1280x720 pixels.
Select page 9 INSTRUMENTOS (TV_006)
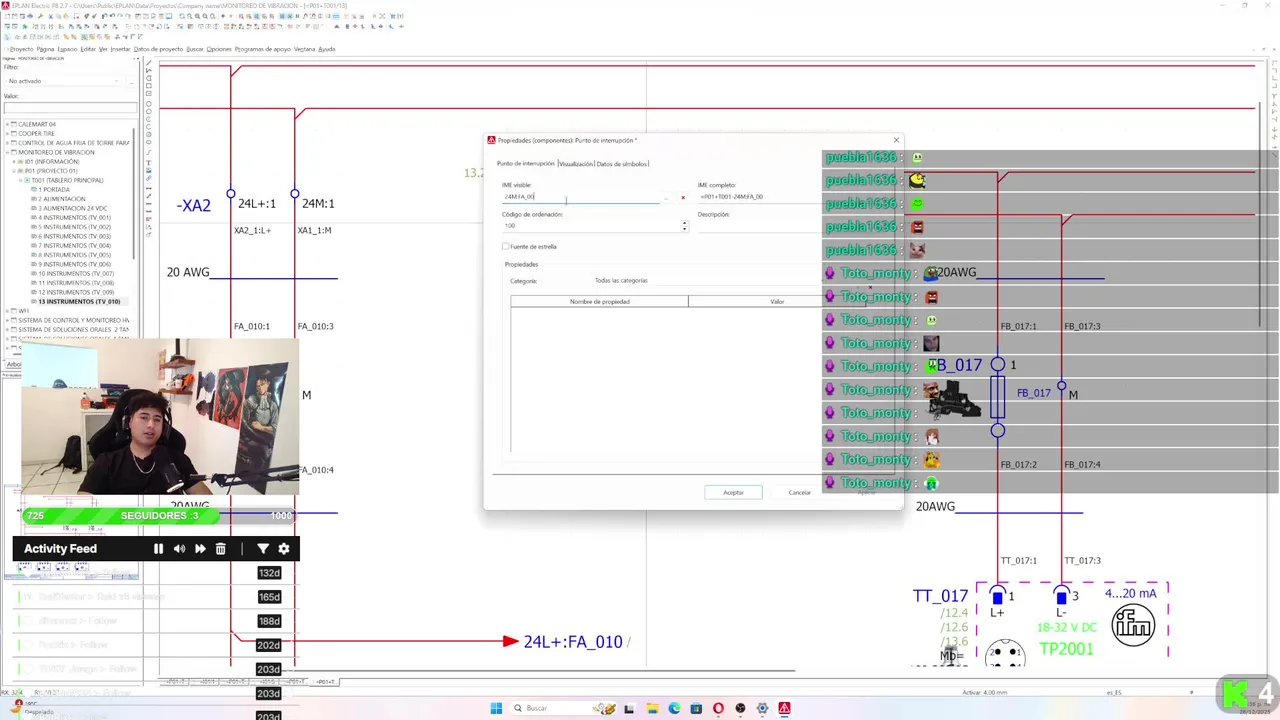73,264
